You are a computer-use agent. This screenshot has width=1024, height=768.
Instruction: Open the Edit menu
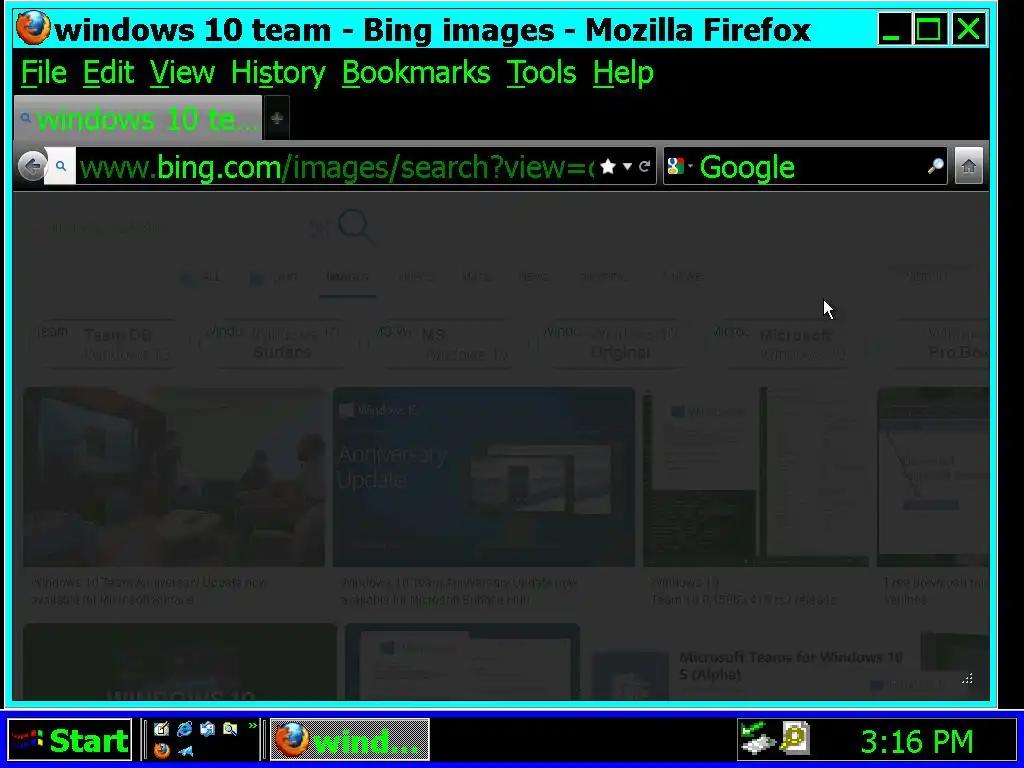(x=108, y=72)
